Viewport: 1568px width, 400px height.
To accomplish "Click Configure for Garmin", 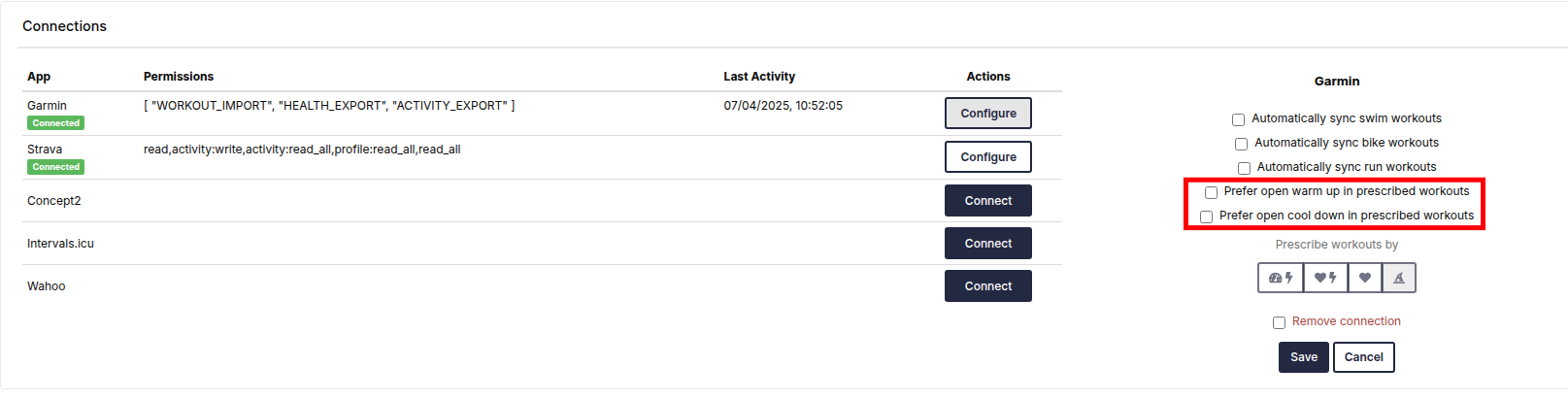I will pyautogui.click(x=987, y=114).
